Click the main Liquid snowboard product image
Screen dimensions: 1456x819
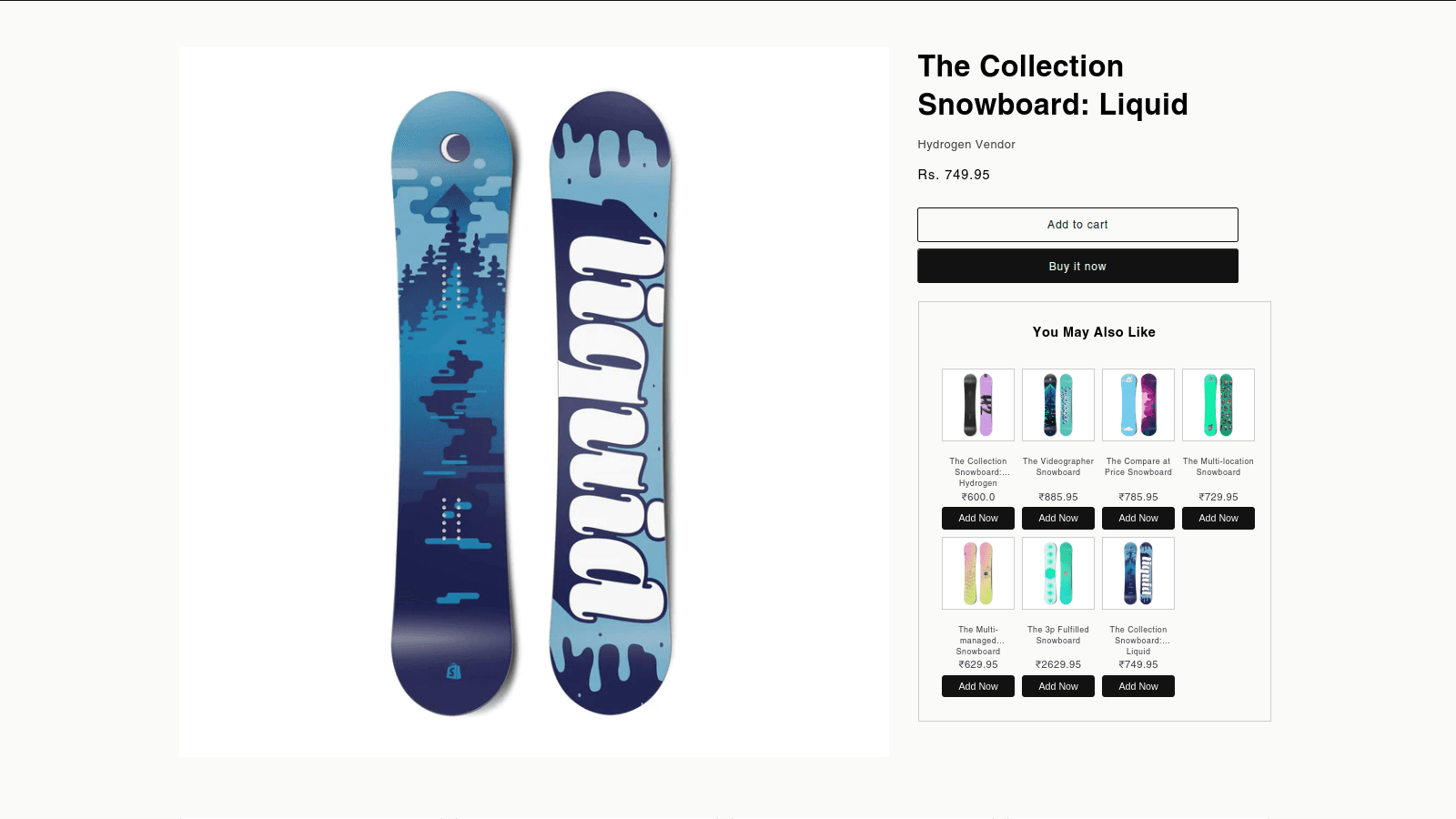click(533, 402)
